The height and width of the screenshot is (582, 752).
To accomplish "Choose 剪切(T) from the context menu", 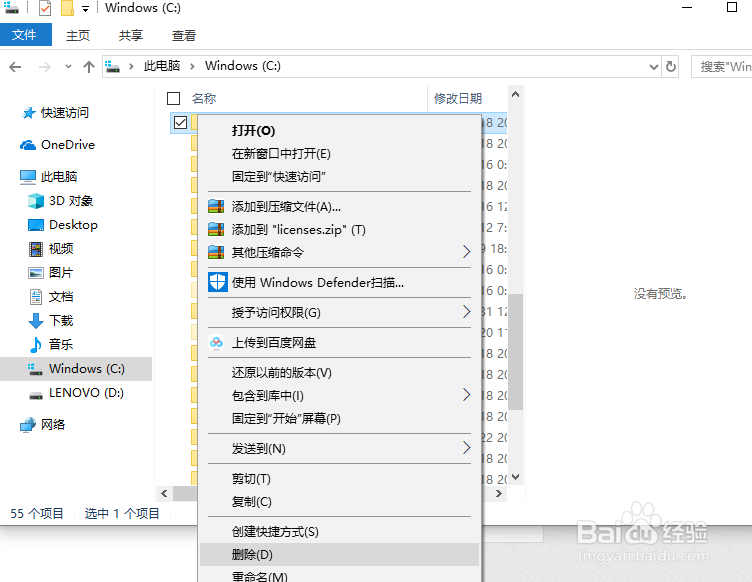I will click(x=339, y=479).
